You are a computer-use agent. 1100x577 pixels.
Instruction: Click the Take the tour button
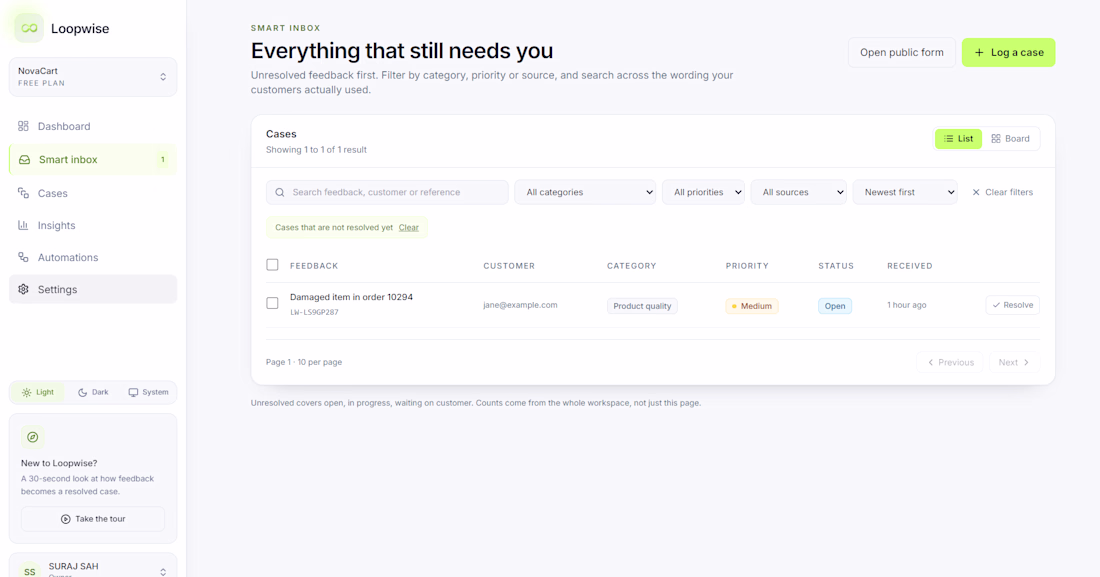pos(93,519)
